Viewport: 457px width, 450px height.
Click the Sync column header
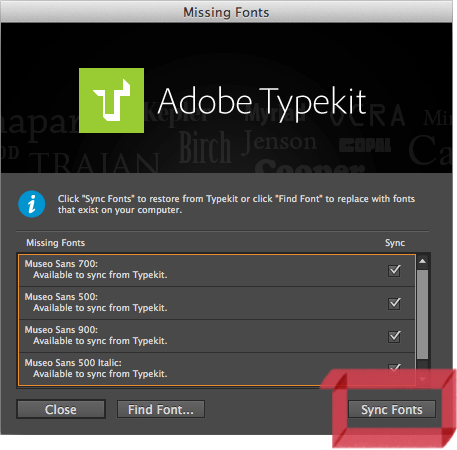[395, 243]
